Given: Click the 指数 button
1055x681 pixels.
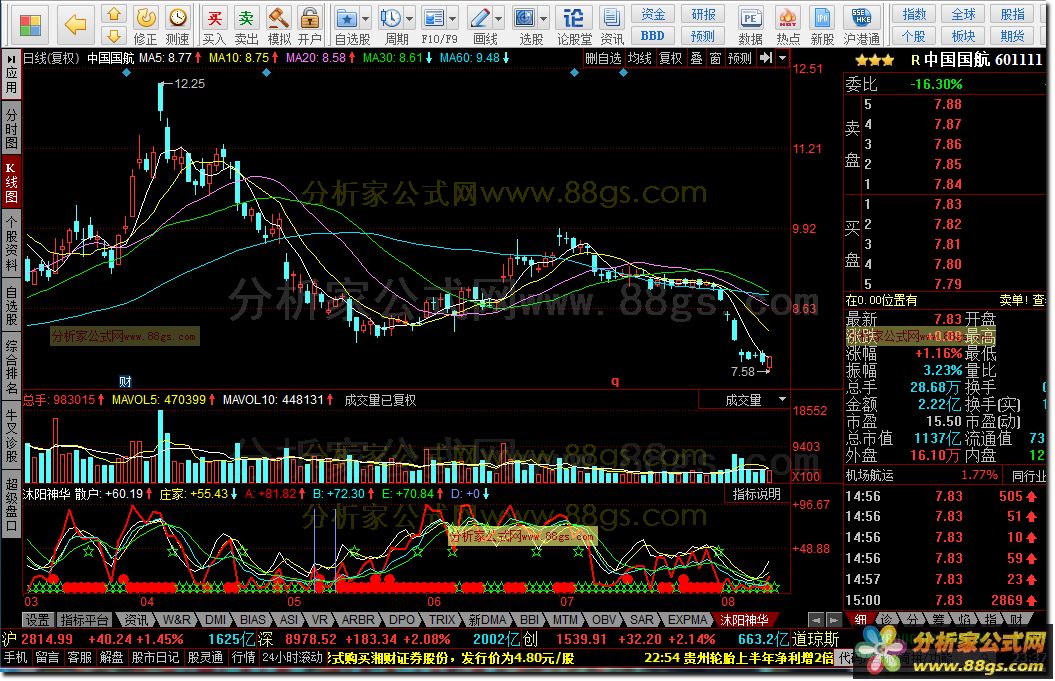Looking at the screenshot, I should [x=914, y=15].
